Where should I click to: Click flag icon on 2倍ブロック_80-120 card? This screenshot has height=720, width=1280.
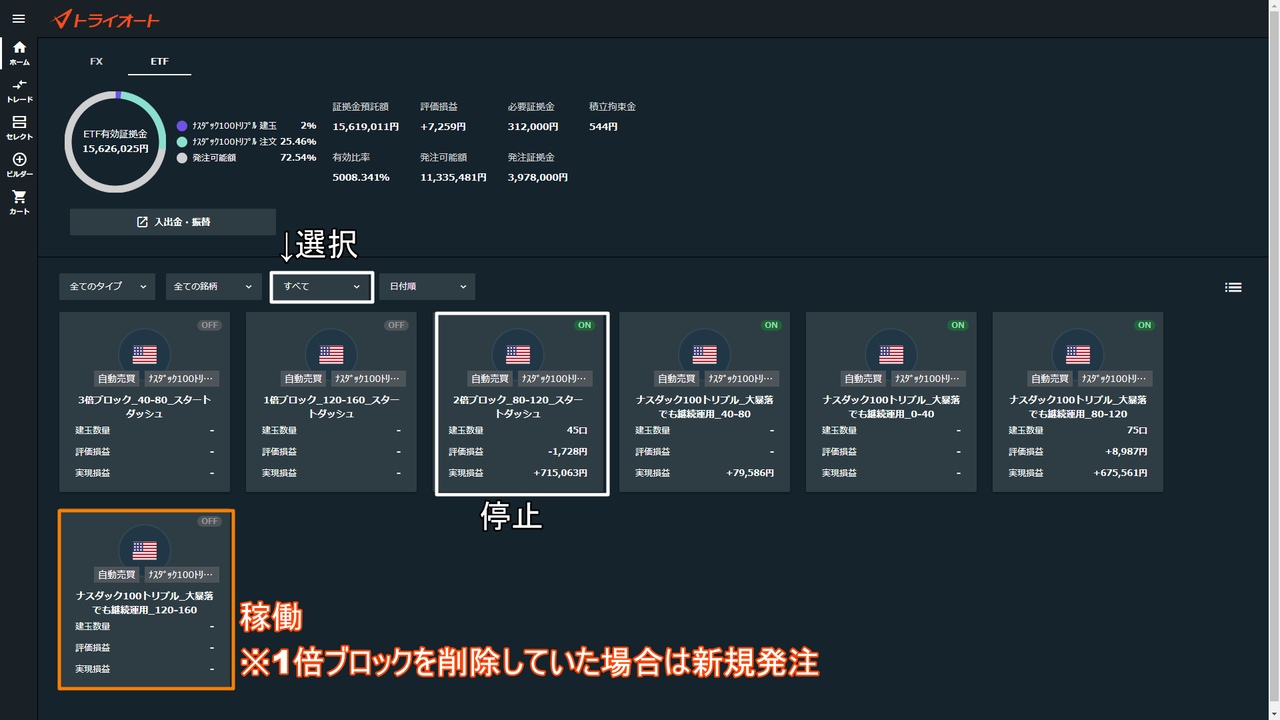518,354
